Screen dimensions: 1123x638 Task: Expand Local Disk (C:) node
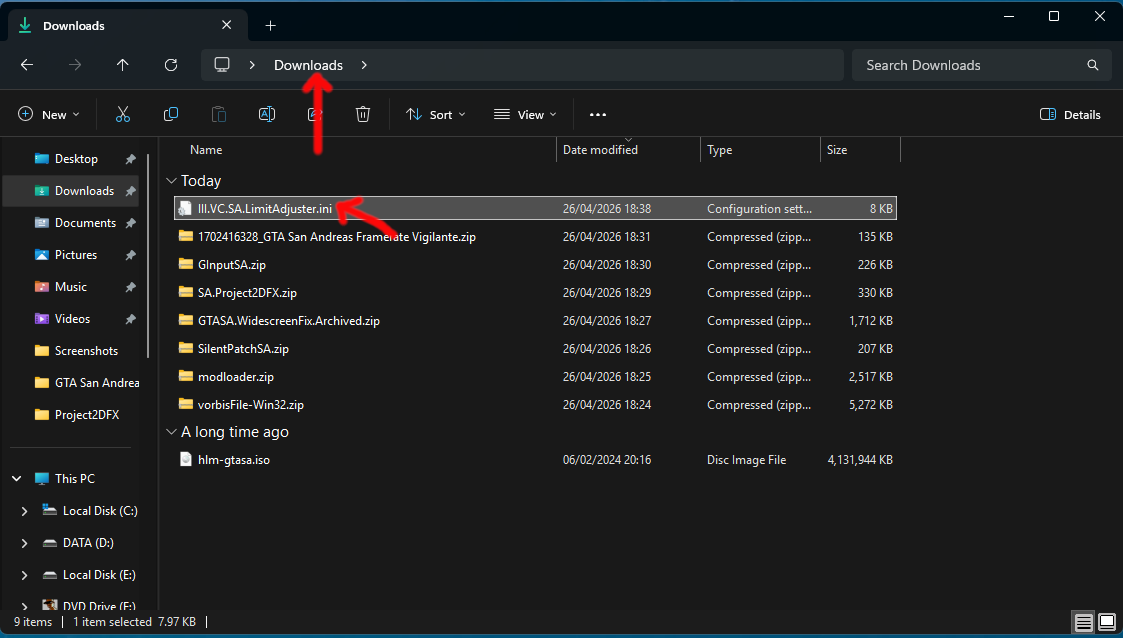[24, 511]
